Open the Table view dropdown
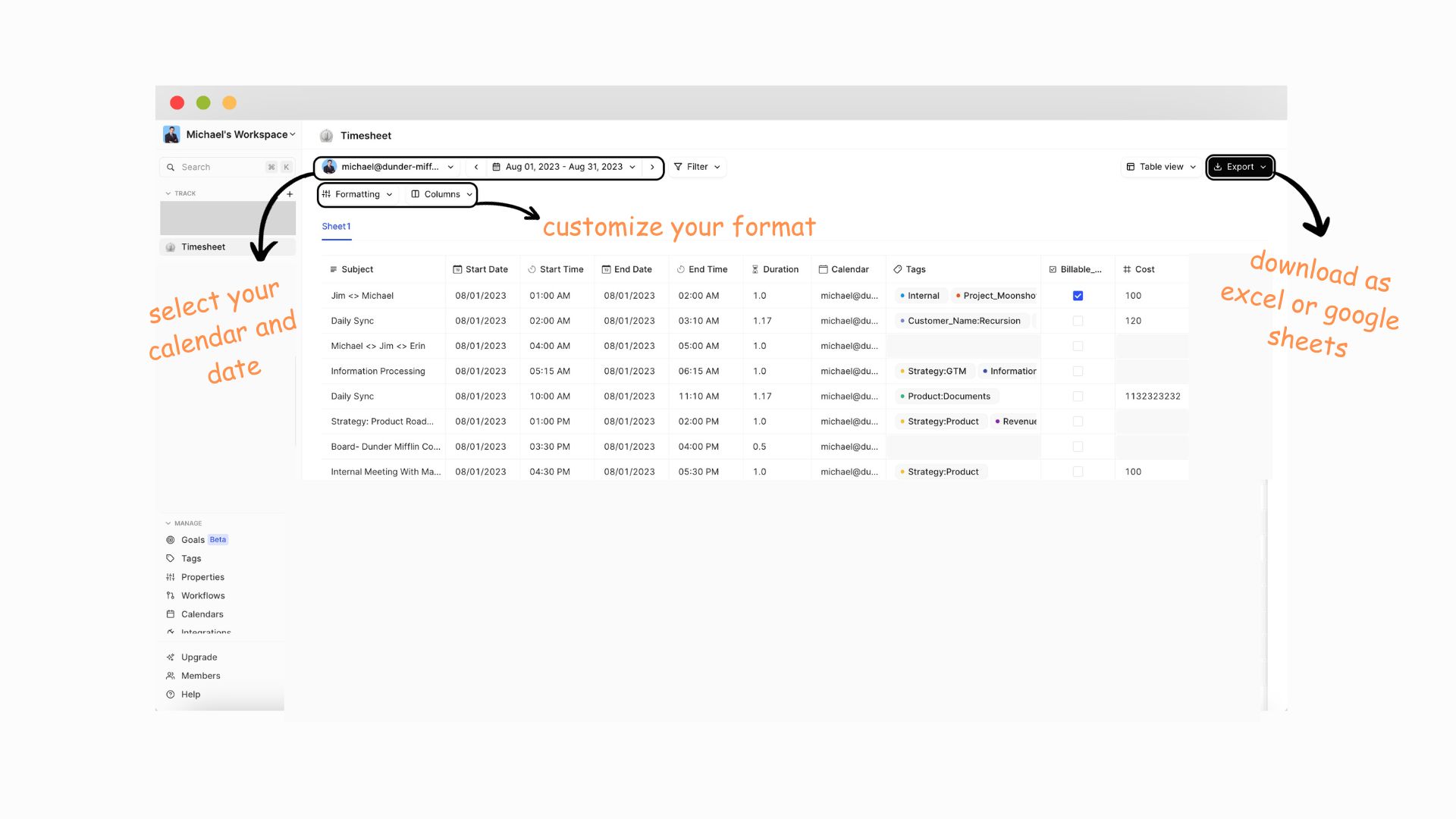1456x819 pixels. pos(1161,167)
